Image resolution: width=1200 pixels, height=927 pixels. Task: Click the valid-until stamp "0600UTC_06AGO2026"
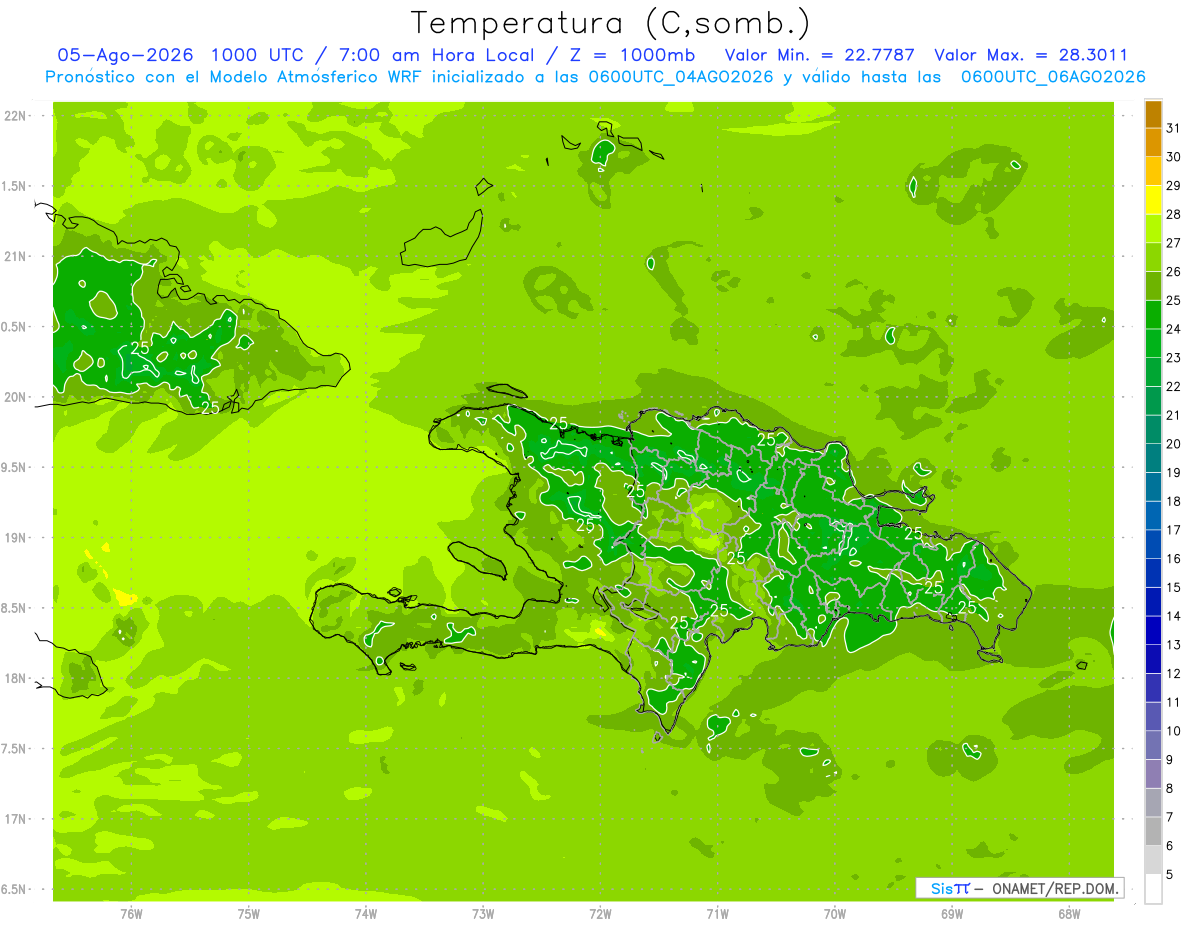pos(1053,77)
